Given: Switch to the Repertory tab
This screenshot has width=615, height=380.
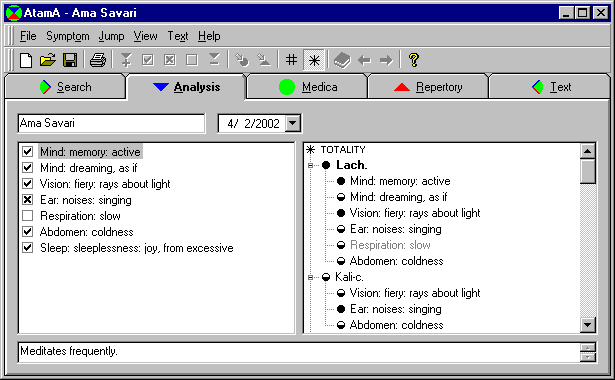Looking at the screenshot, I should click(x=428, y=87).
